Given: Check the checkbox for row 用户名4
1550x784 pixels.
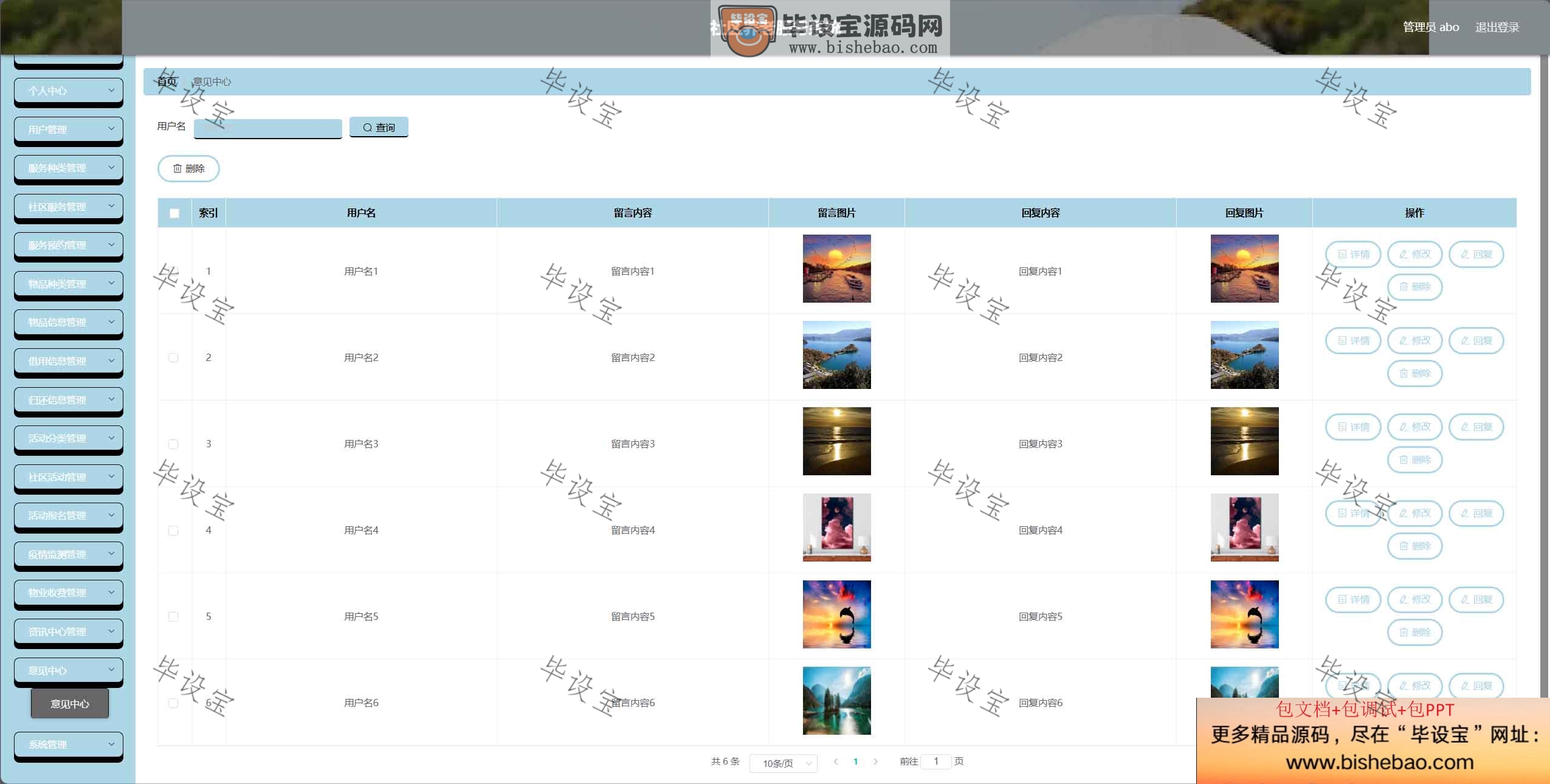Looking at the screenshot, I should [173, 530].
